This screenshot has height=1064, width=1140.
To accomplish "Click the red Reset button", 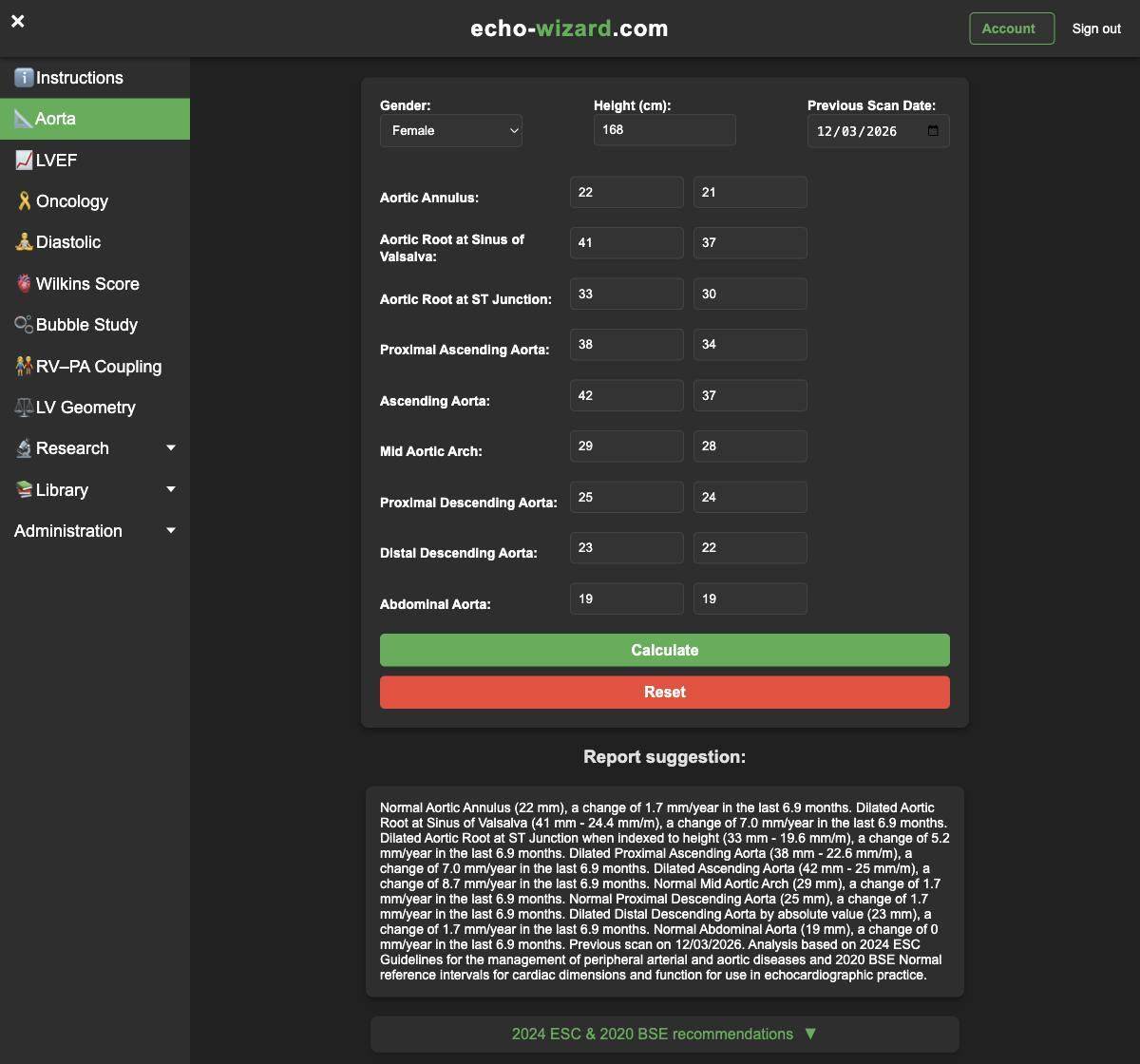I will 665,693.
